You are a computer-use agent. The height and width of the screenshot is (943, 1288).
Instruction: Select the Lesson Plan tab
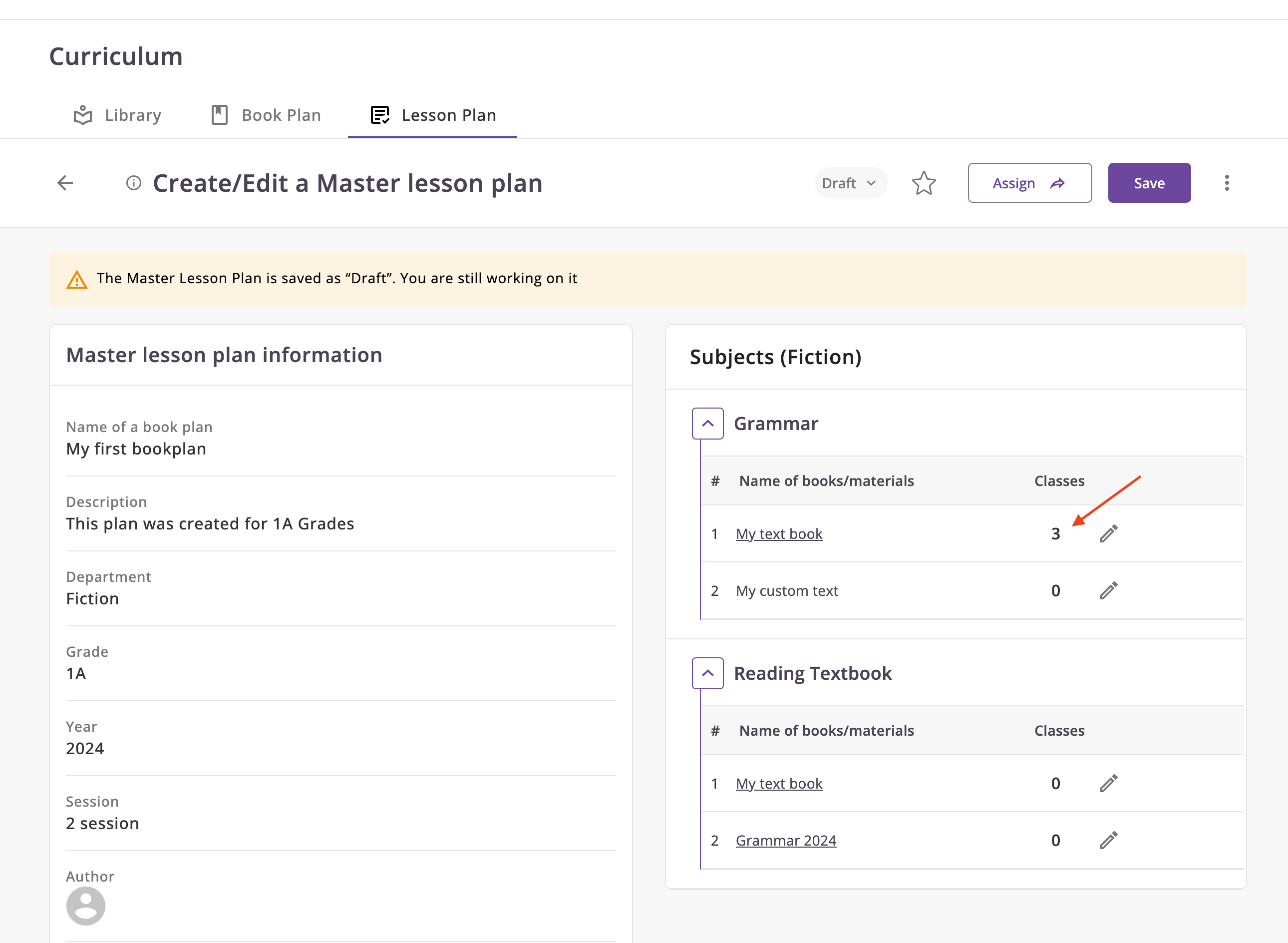click(x=433, y=115)
